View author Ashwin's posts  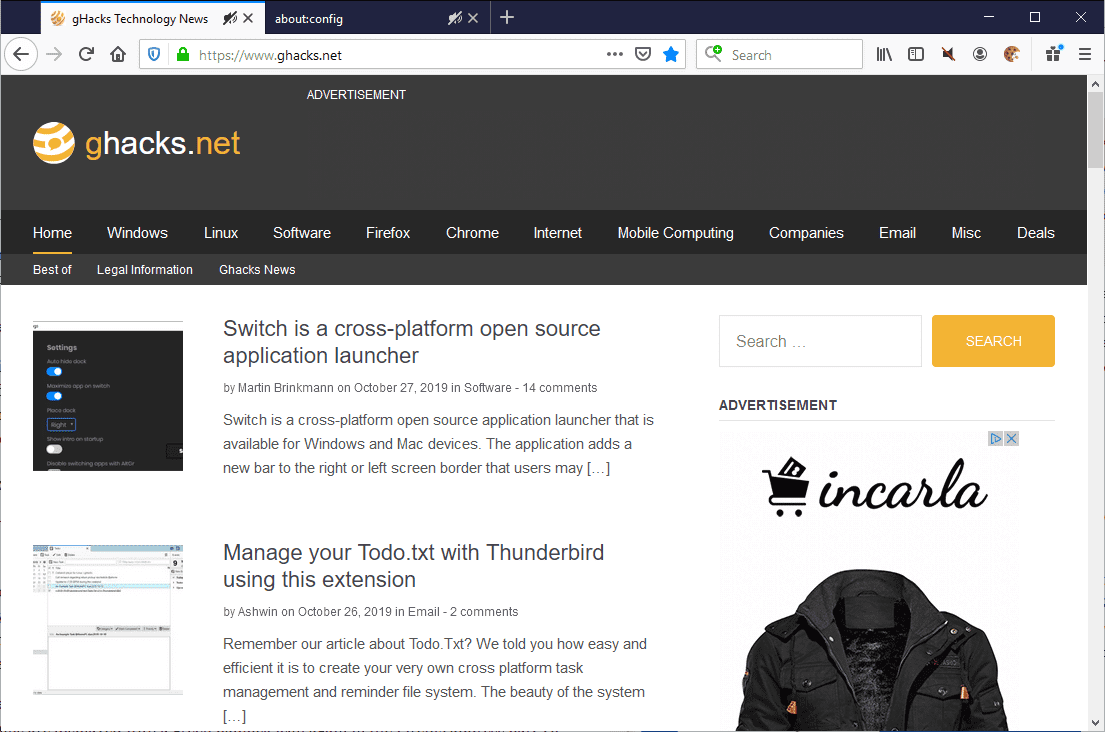pos(258,612)
